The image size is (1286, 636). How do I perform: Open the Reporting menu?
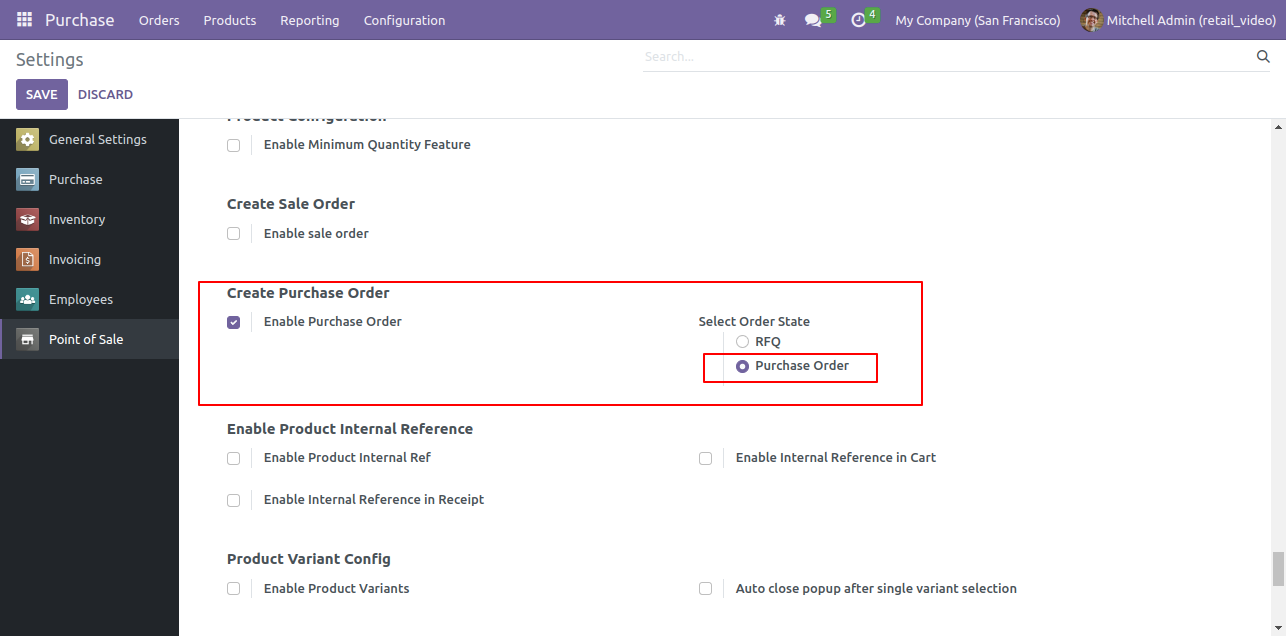tap(310, 20)
